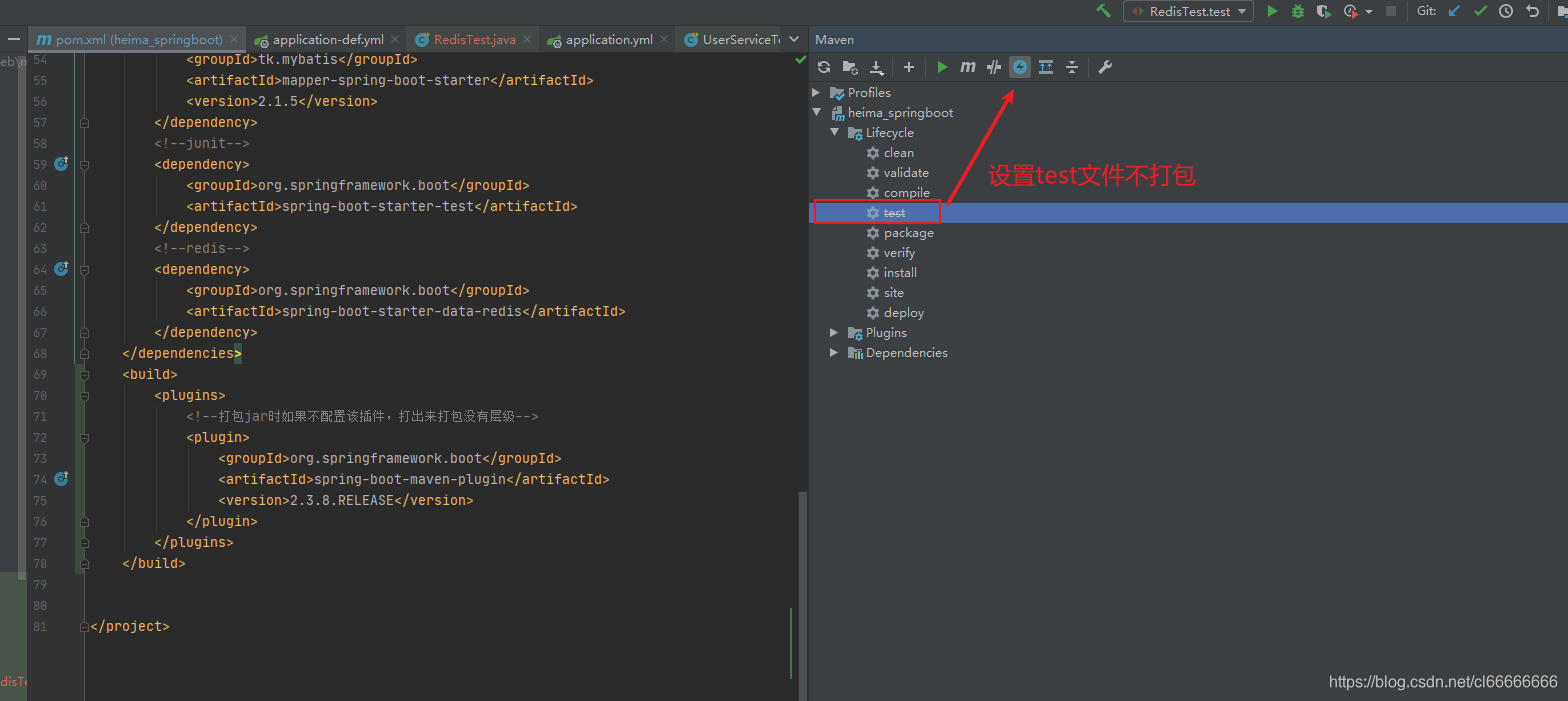Collapse the heima_springboot project node
This screenshot has height=701, width=1568.
coord(817,112)
